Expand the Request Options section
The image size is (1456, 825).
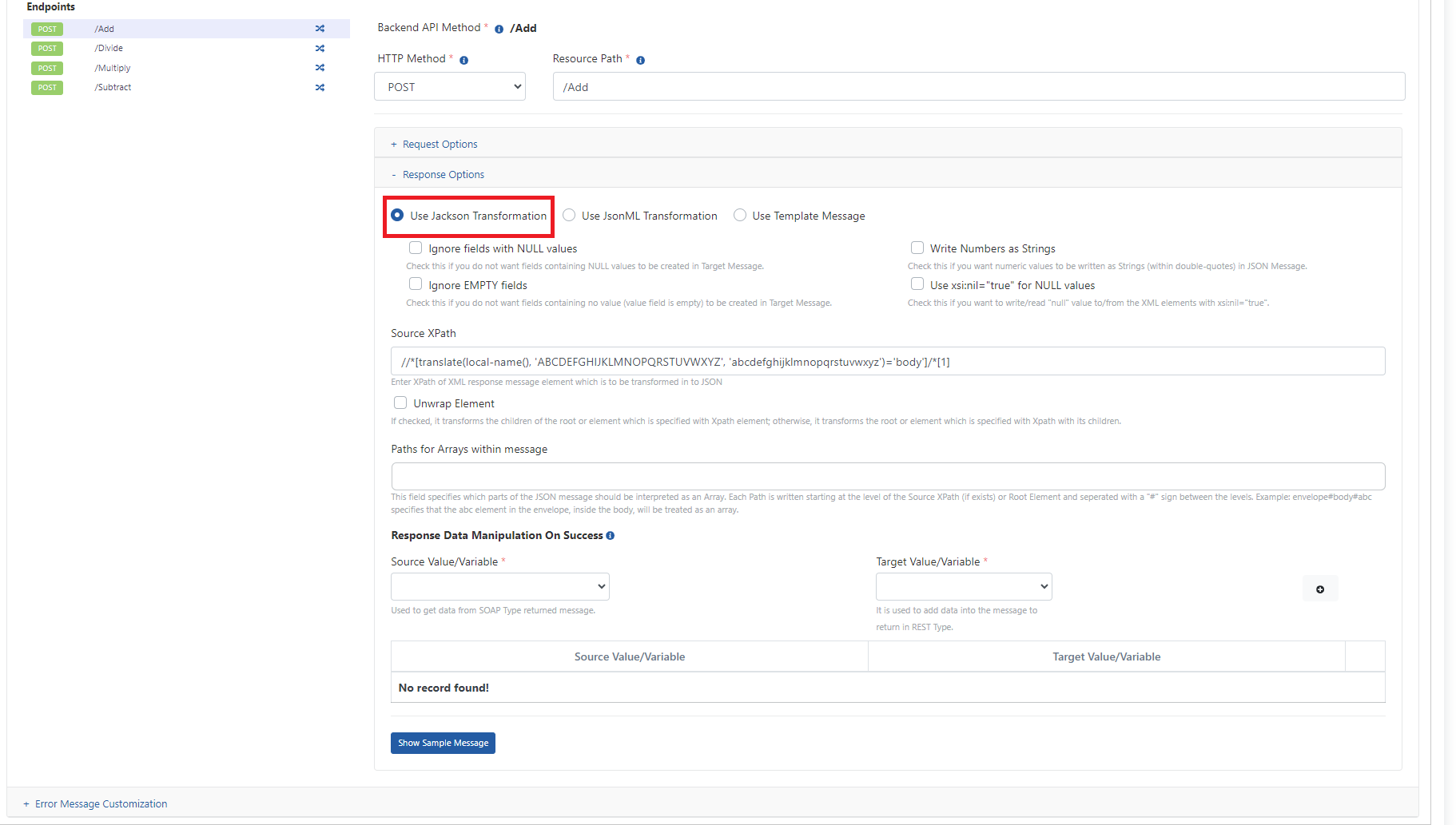coord(440,145)
